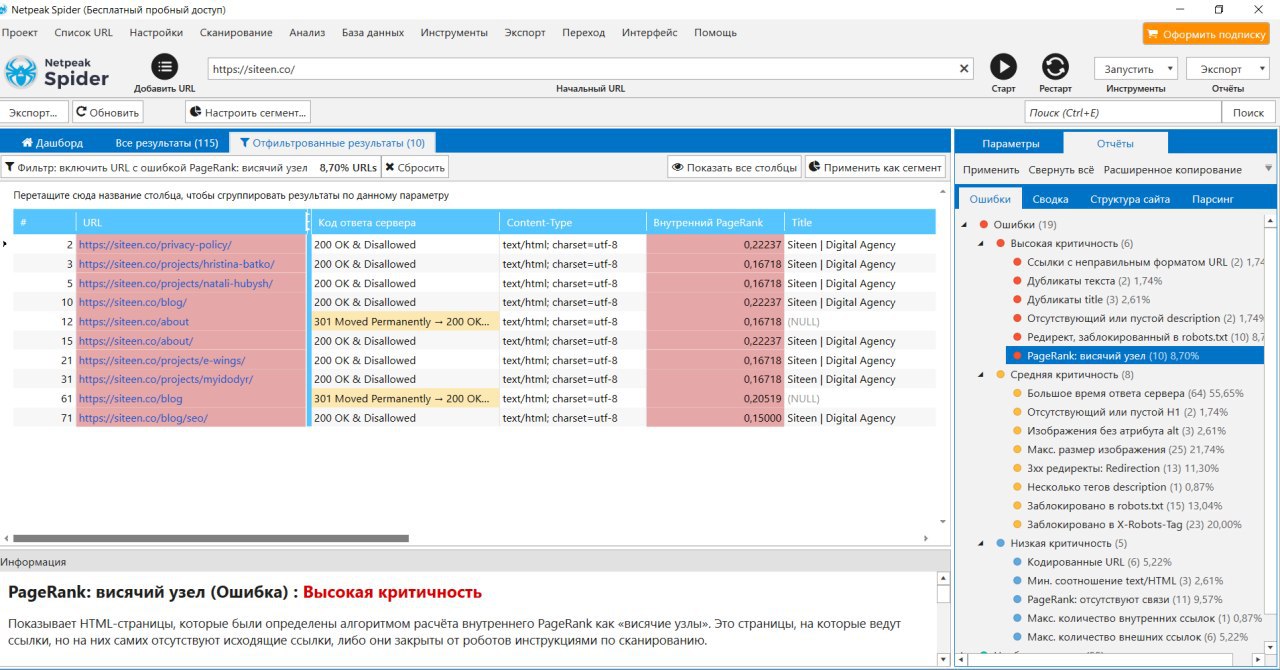
Task: Clear the starting URL with the X icon
Action: click(965, 69)
